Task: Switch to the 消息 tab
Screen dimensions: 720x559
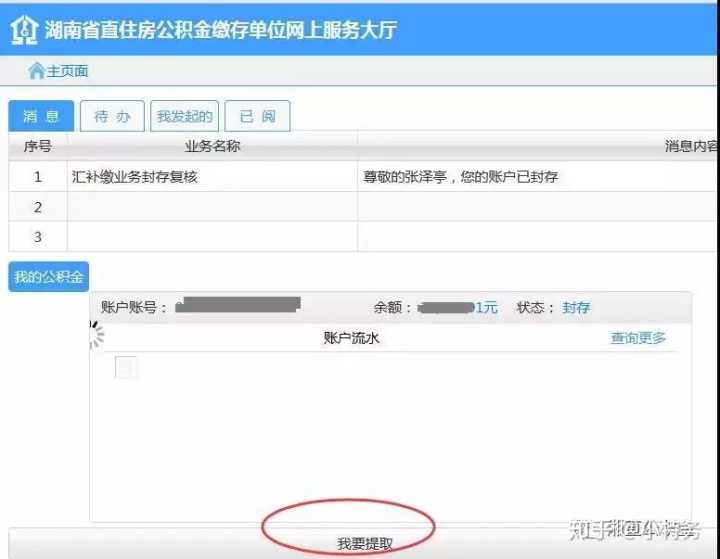Action: (41, 116)
